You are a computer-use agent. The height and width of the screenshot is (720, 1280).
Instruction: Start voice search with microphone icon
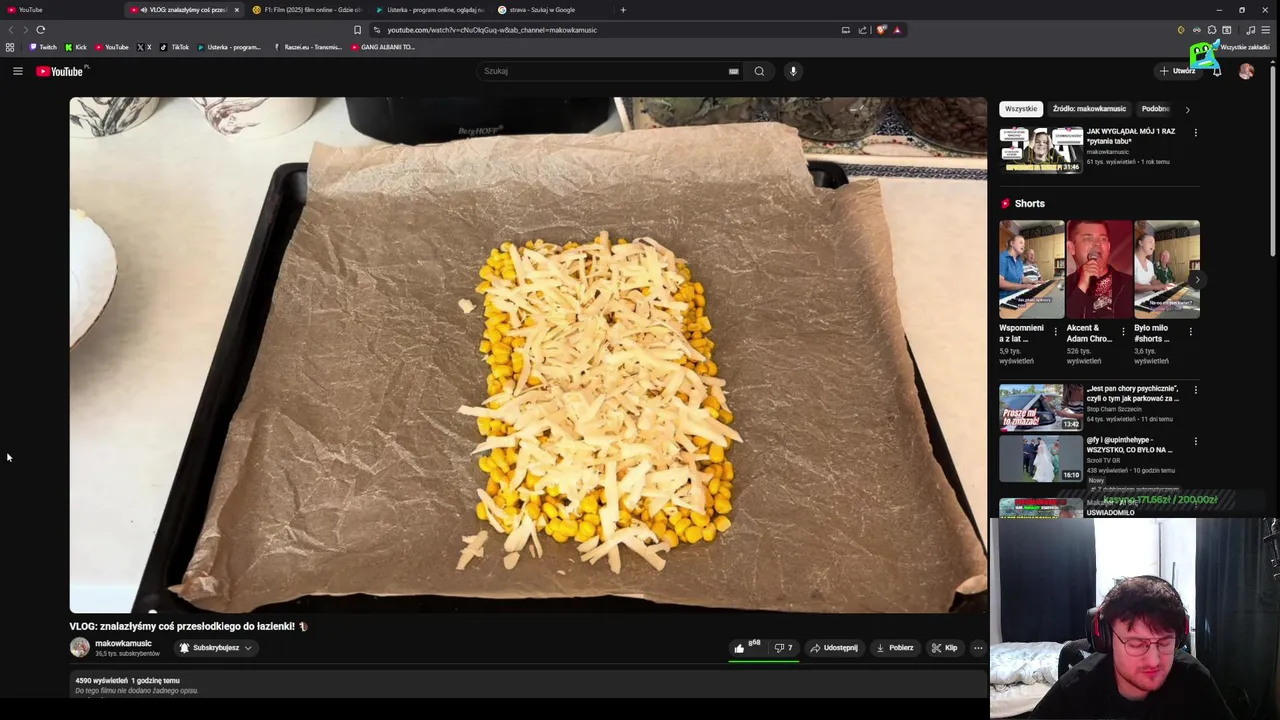coord(793,71)
